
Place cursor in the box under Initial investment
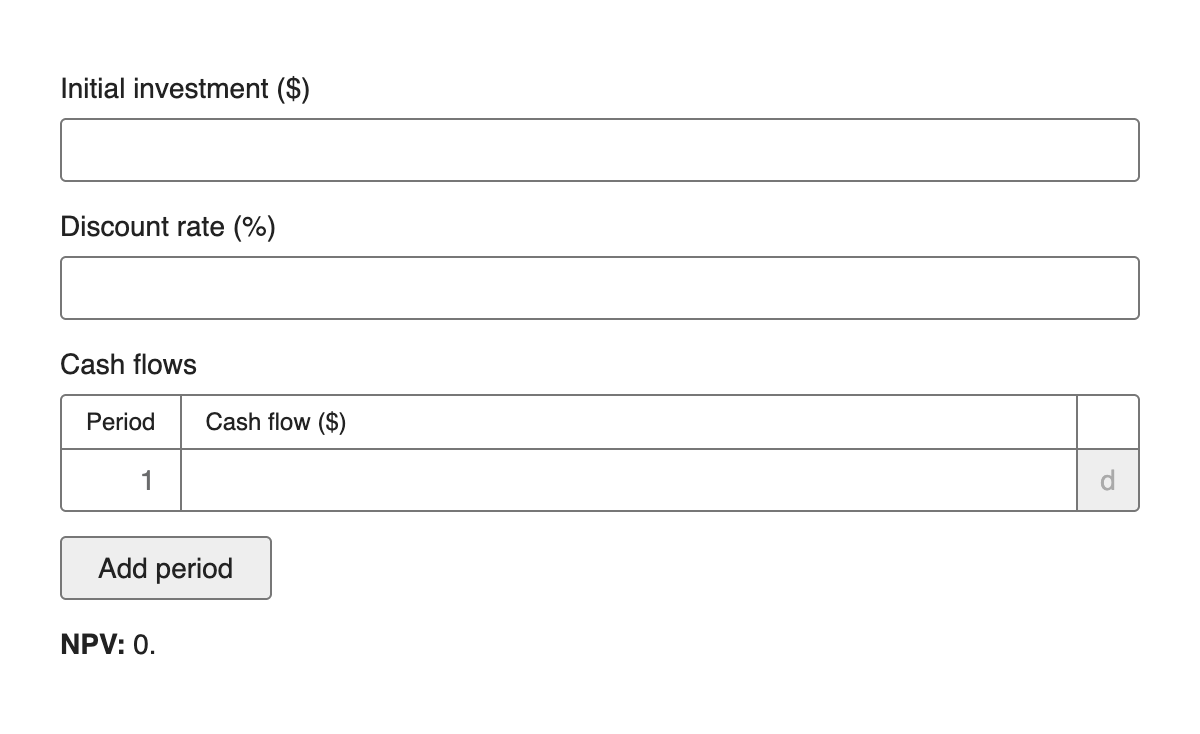click(x=600, y=150)
